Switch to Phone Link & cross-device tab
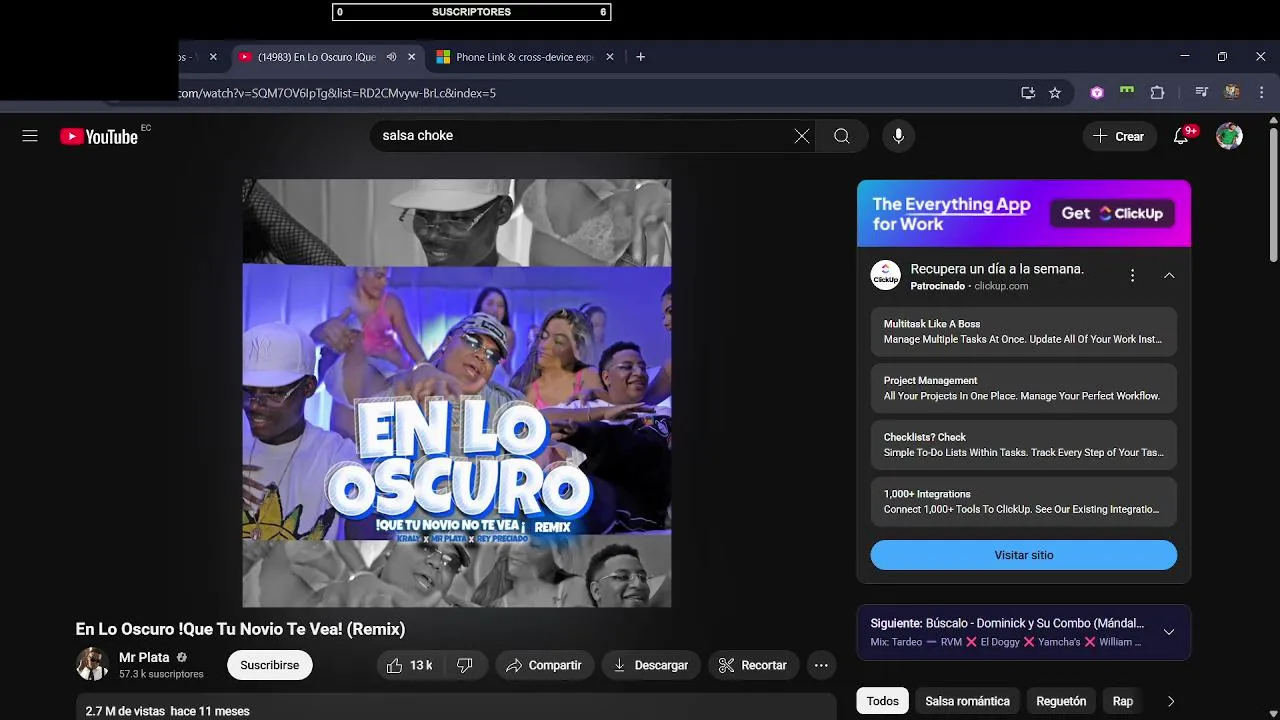Image resolution: width=1280 pixels, height=720 pixels. point(525,57)
